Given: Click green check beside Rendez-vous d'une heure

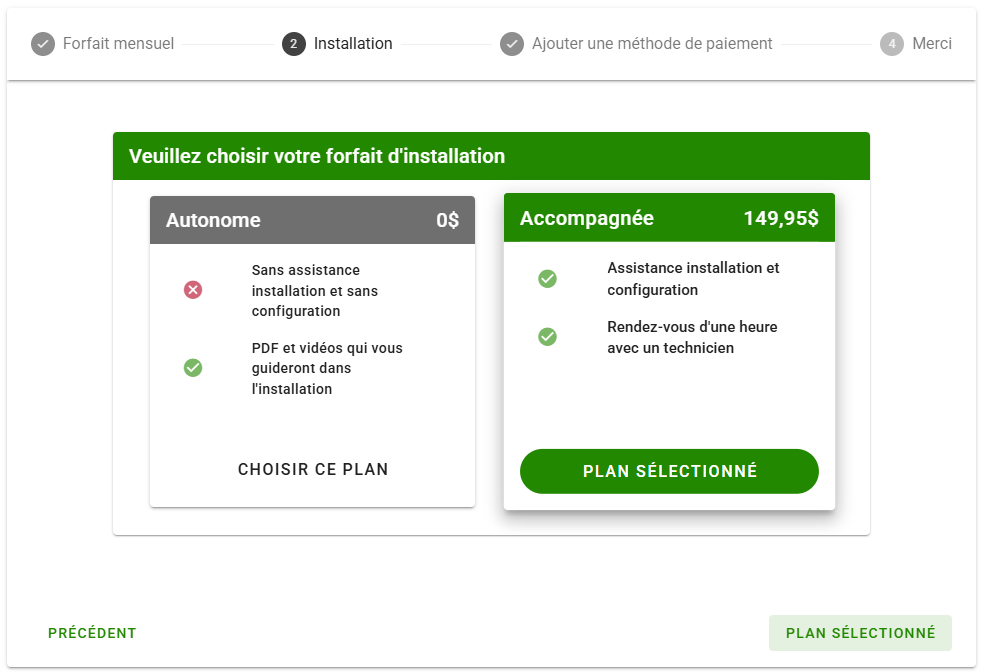Looking at the screenshot, I should (x=547, y=337).
